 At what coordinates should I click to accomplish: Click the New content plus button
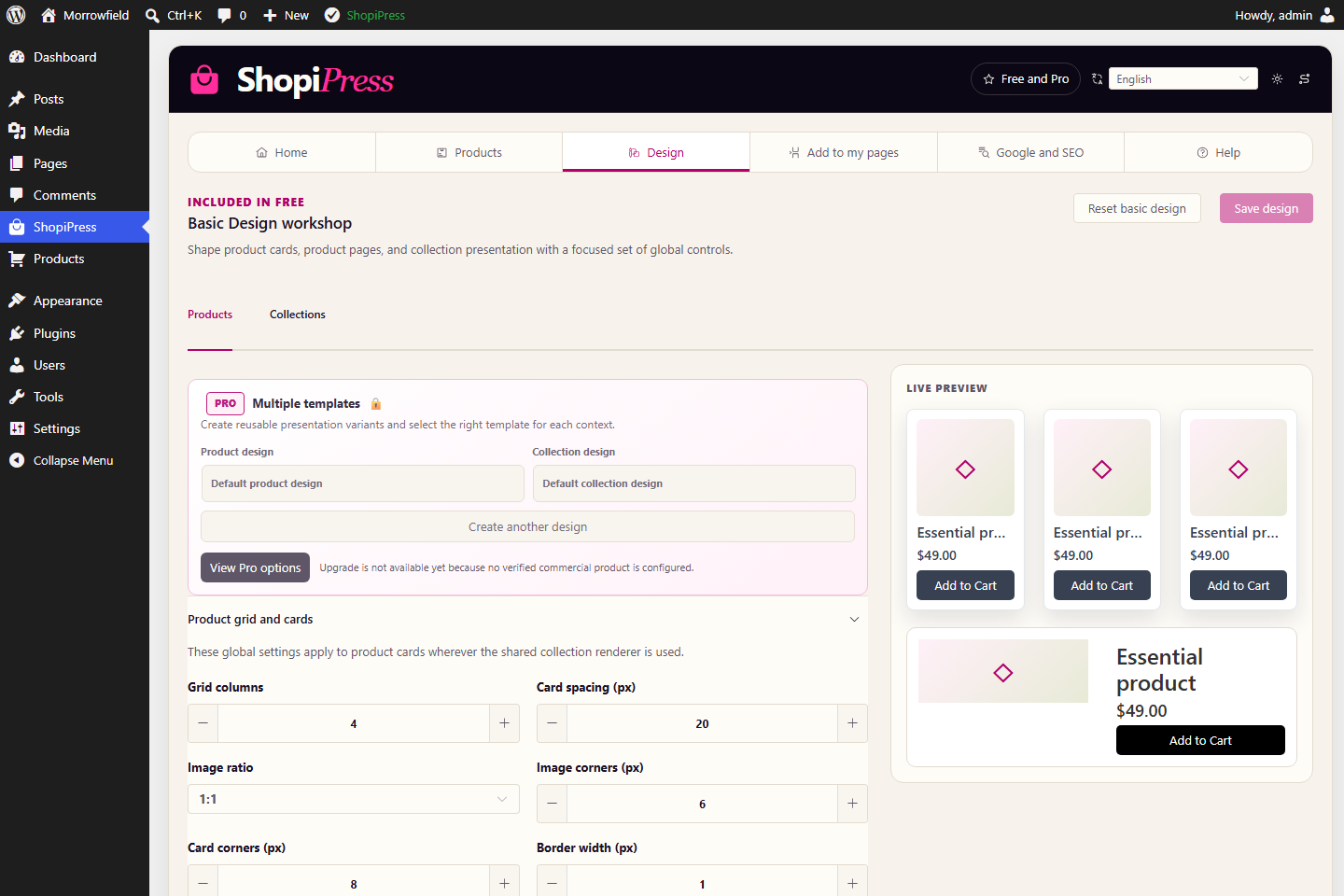(286, 15)
